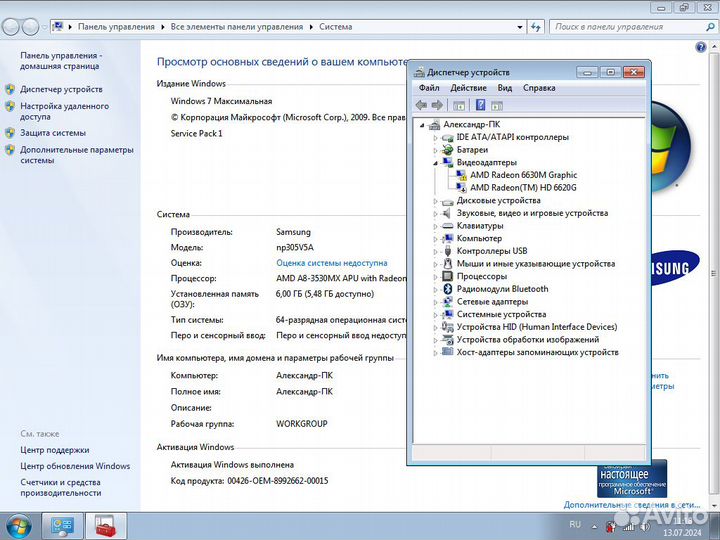720x540 pixels.
Task: Click Панель управления breadcrumb segment
Action: pos(116,27)
